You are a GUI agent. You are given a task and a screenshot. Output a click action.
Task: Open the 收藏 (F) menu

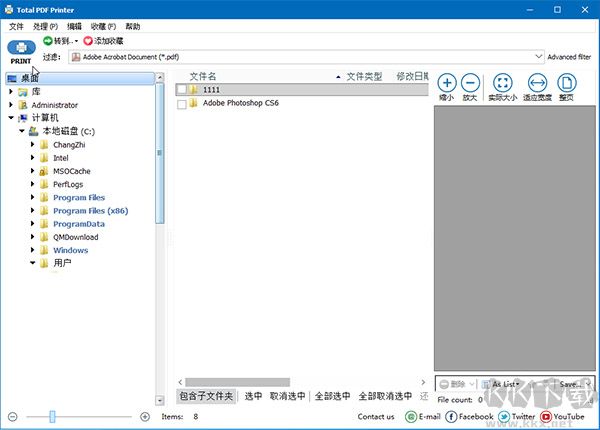103,26
